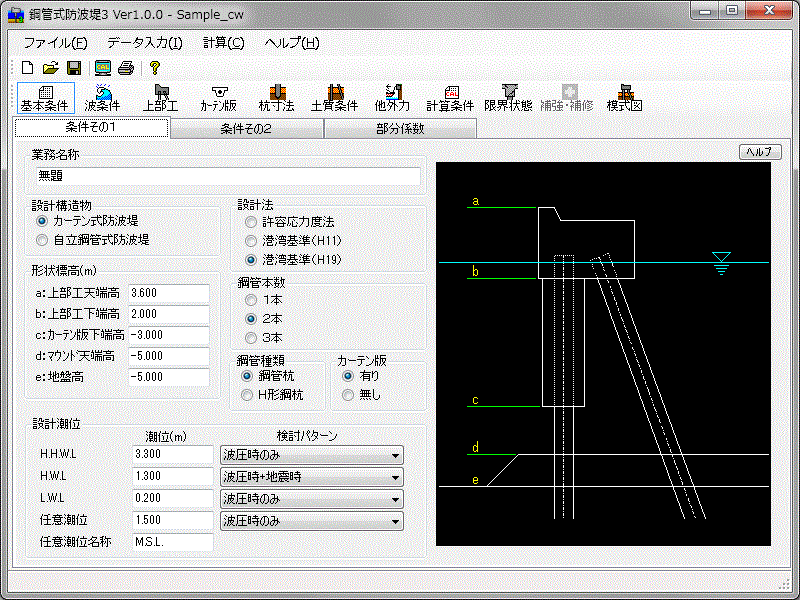Screen dimensions: 800x600
Task: Expand the H.H.W.L 検討パターン dropdown
Action: 396,455
